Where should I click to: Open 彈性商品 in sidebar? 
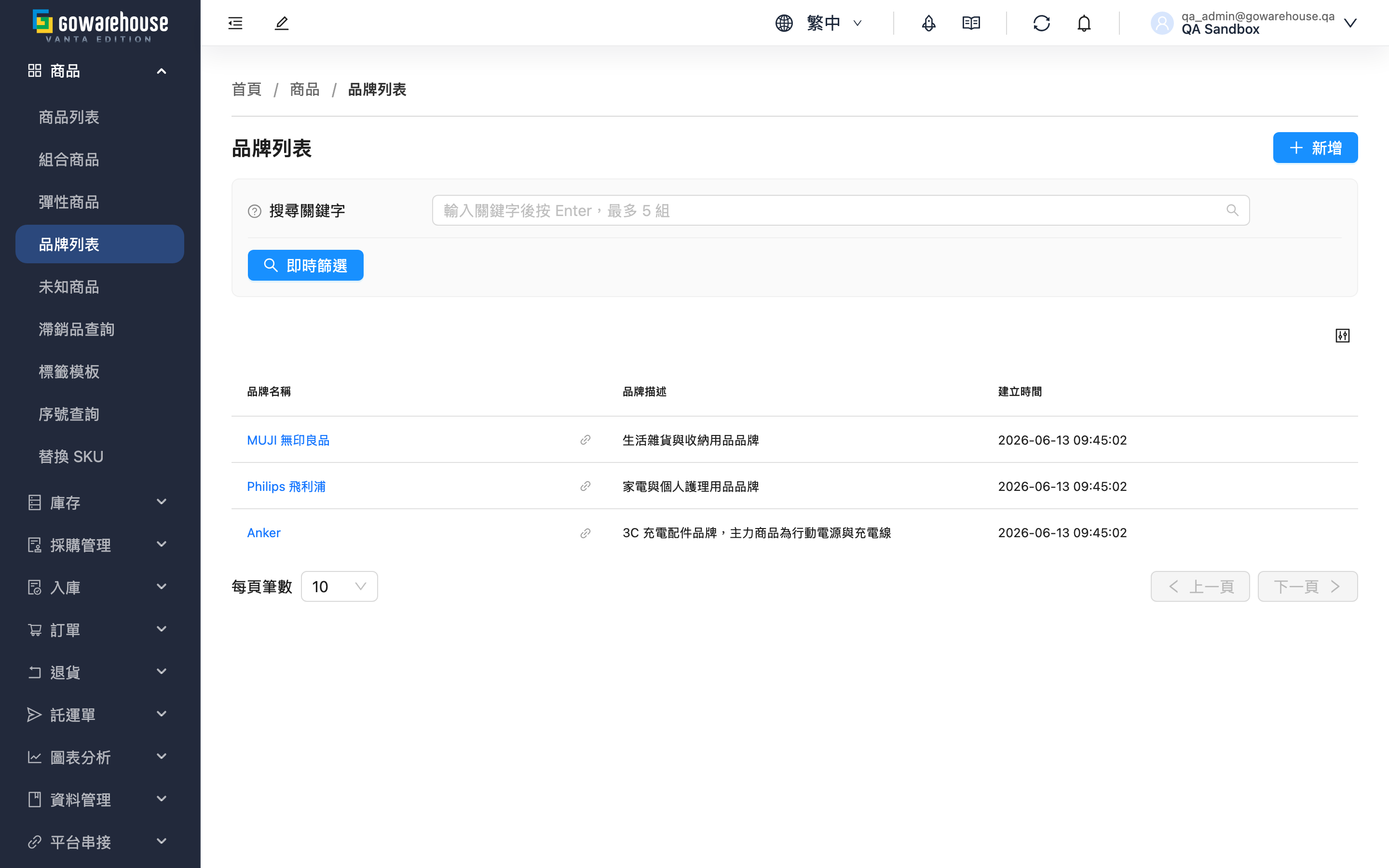(100, 202)
